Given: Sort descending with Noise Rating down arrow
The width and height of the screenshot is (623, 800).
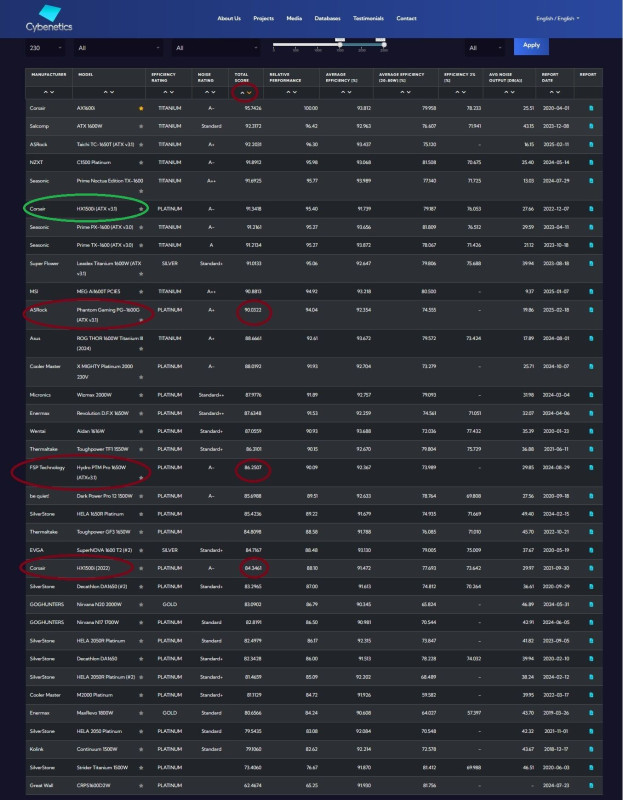Looking at the screenshot, I should point(213,92).
